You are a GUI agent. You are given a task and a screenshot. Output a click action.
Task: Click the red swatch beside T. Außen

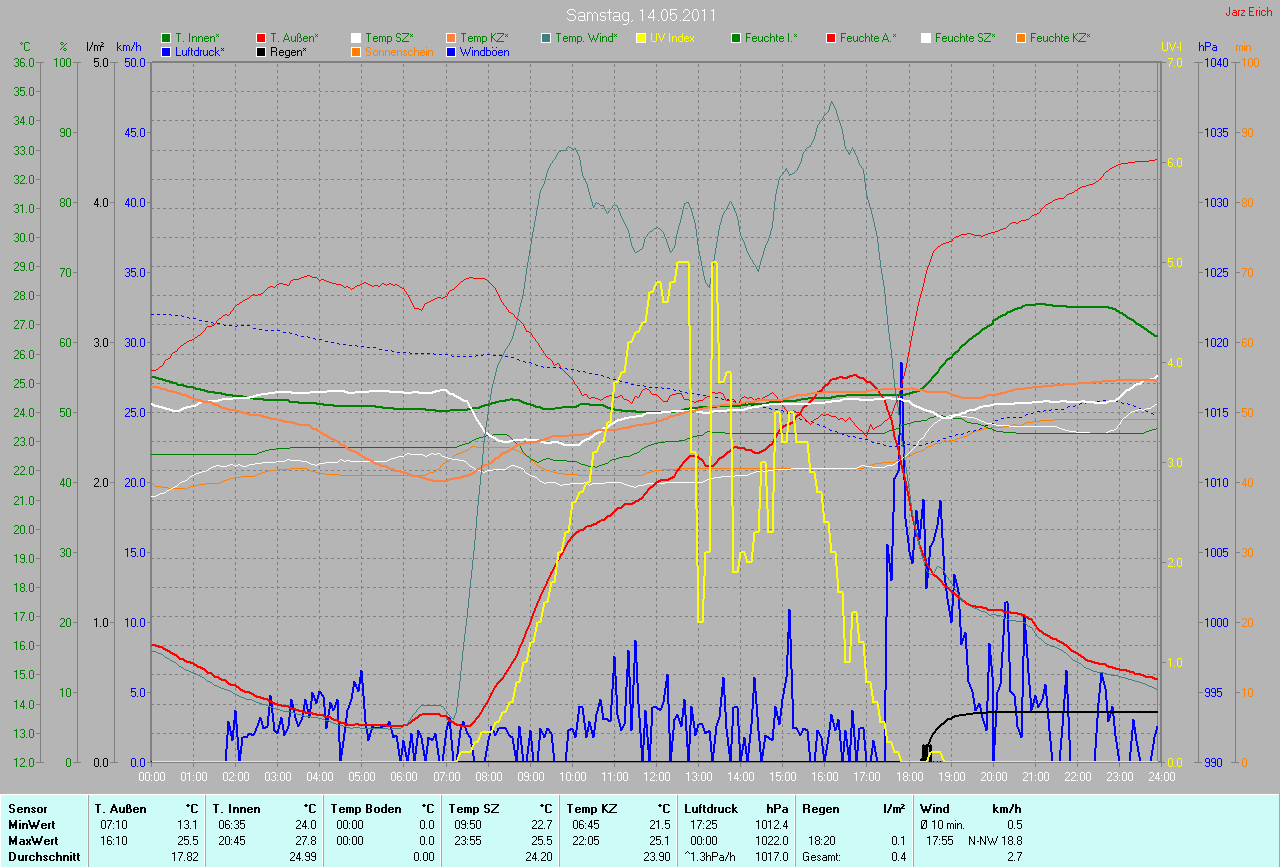tap(261, 38)
